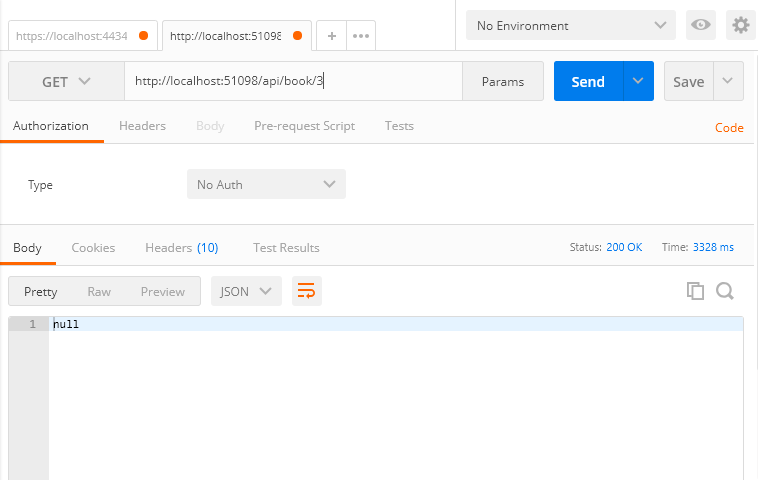Viewport: 758px width, 480px height.
Task: Open the No Auth type dropdown
Action: pyautogui.click(x=266, y=184)
